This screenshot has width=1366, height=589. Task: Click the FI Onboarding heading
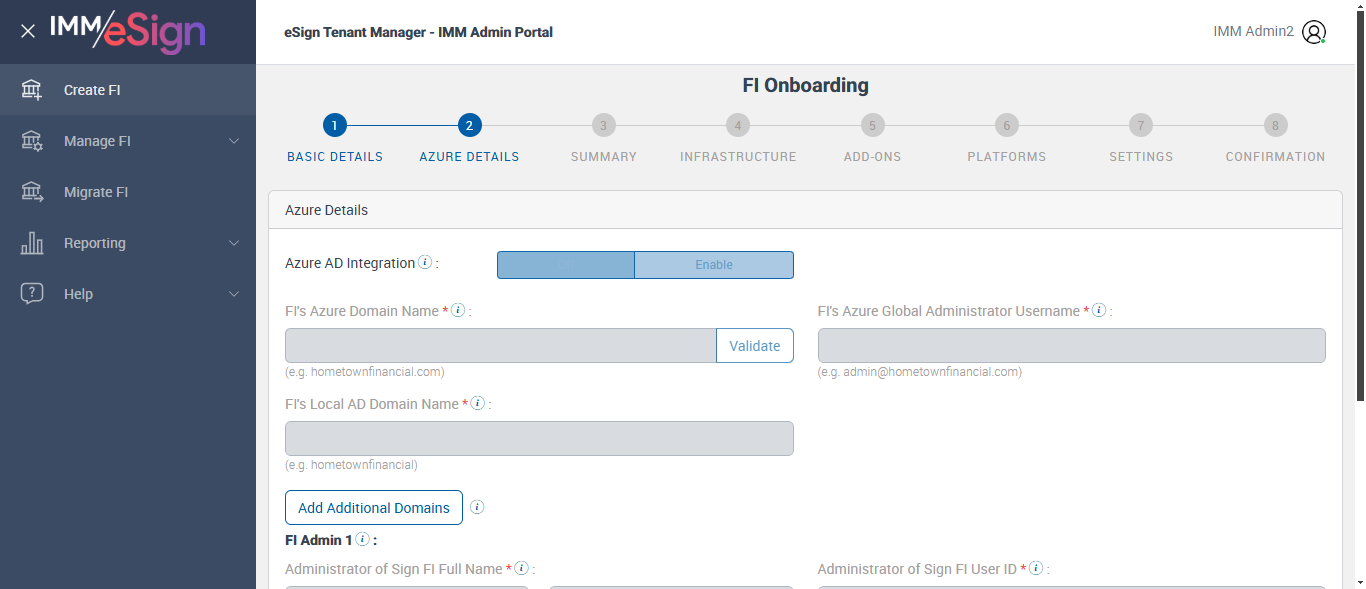click(x=805, y=86)
